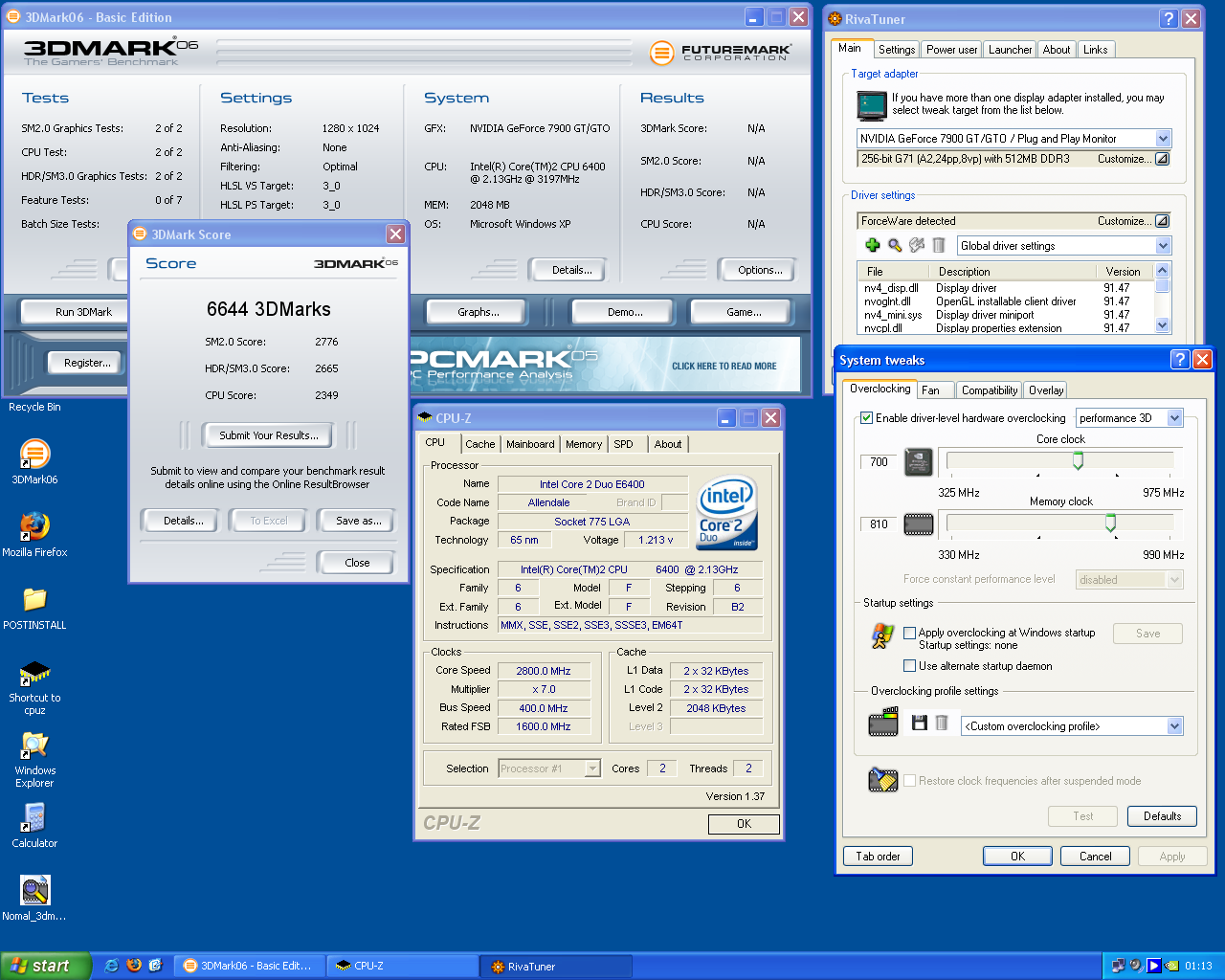
Task: Open the Memory tab in CPU-Z
Action: [584, 444]
